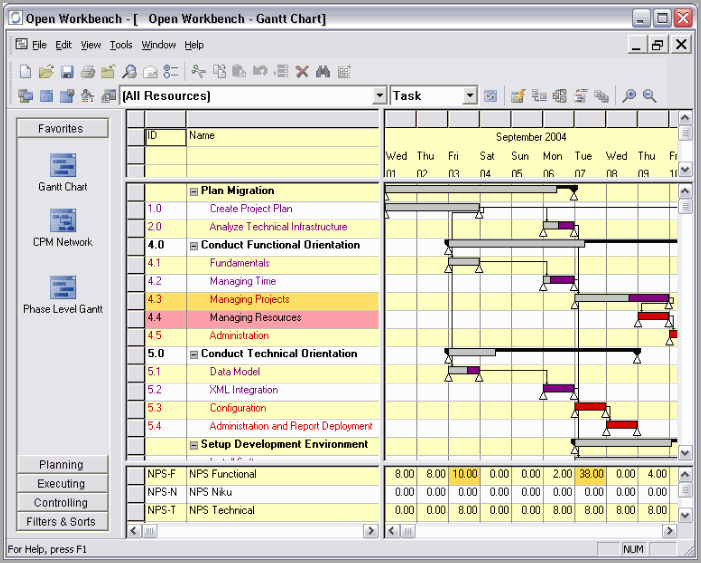The image size is (701, 563).
Task: Collapse the Plan Migration phase
Action: click(194, 191)
